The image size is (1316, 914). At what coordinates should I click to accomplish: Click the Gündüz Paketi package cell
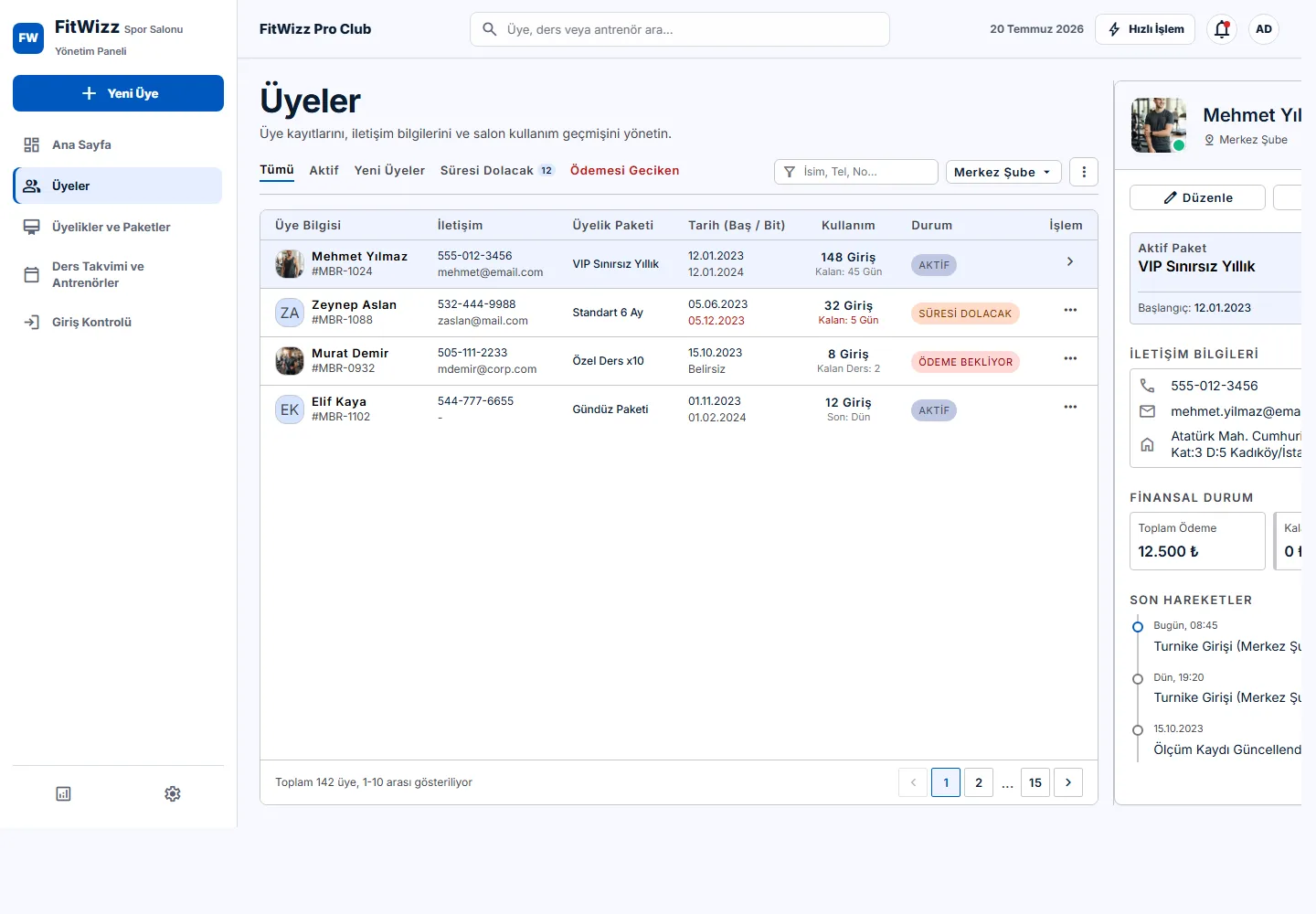tap(610, 409)
